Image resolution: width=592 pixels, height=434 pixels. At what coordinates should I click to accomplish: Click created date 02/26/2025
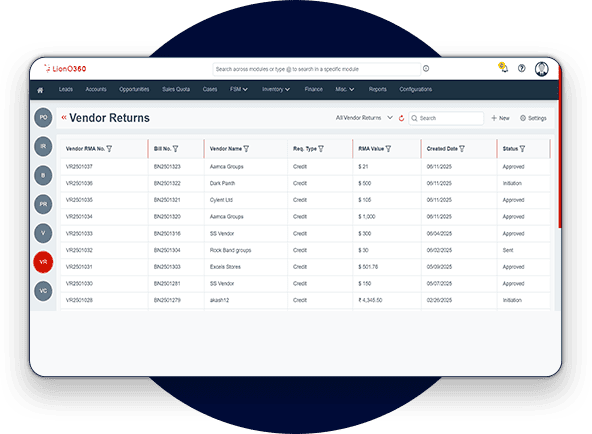[439, 300]
